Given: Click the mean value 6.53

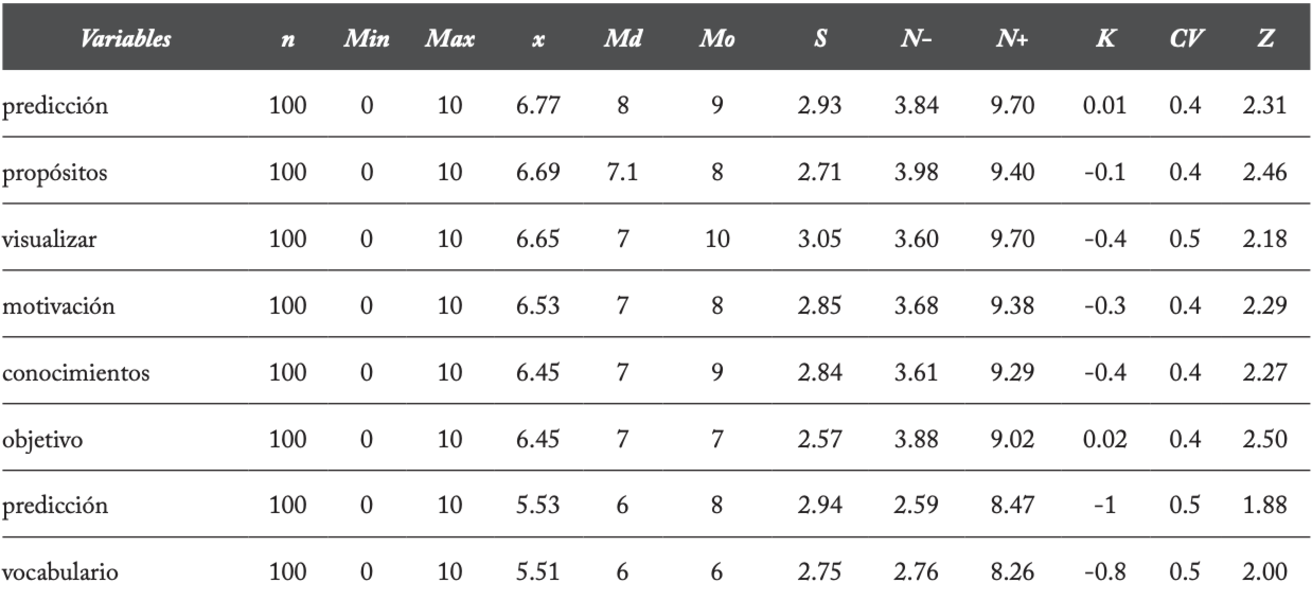Looking at the screenshot, I should point(537,306).
